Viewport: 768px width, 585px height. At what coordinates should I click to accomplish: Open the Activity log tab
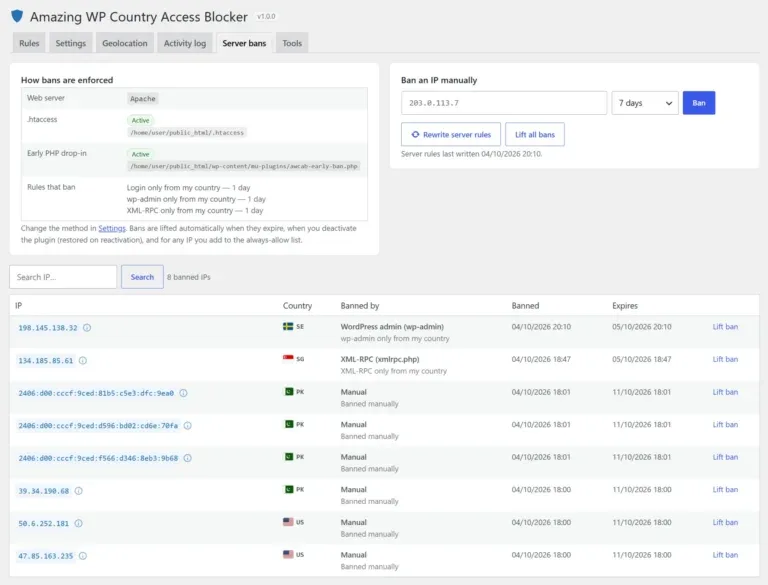tap(185, 43)
